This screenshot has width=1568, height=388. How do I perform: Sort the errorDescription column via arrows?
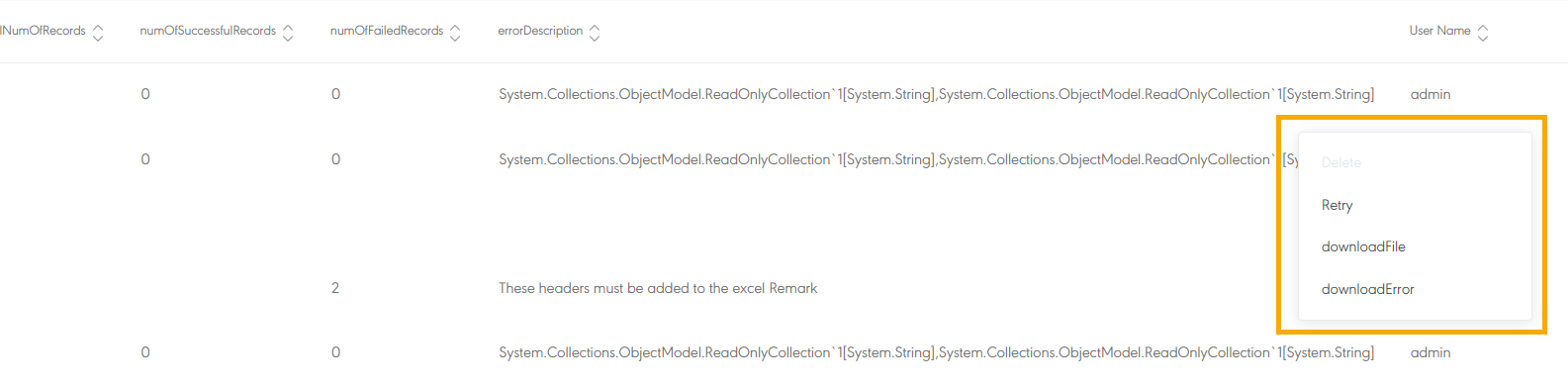click(595, 33)
